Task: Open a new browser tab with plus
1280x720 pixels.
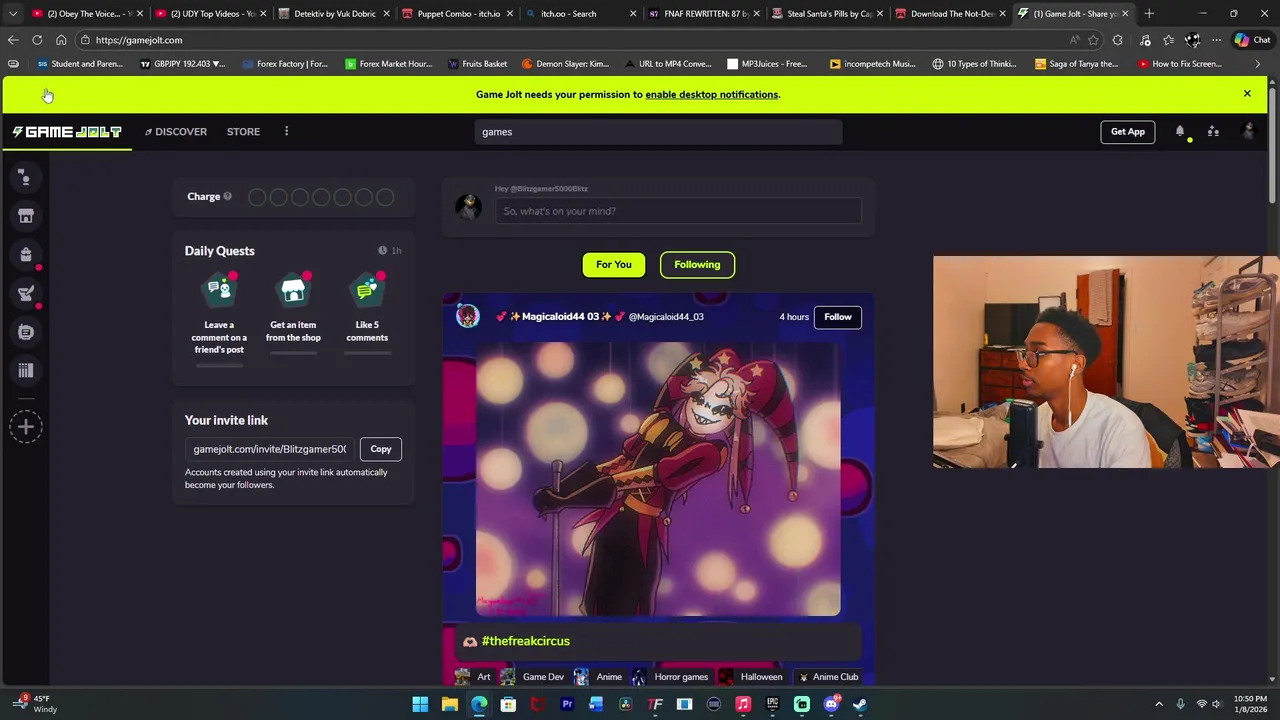Action: click(1149, 14)
